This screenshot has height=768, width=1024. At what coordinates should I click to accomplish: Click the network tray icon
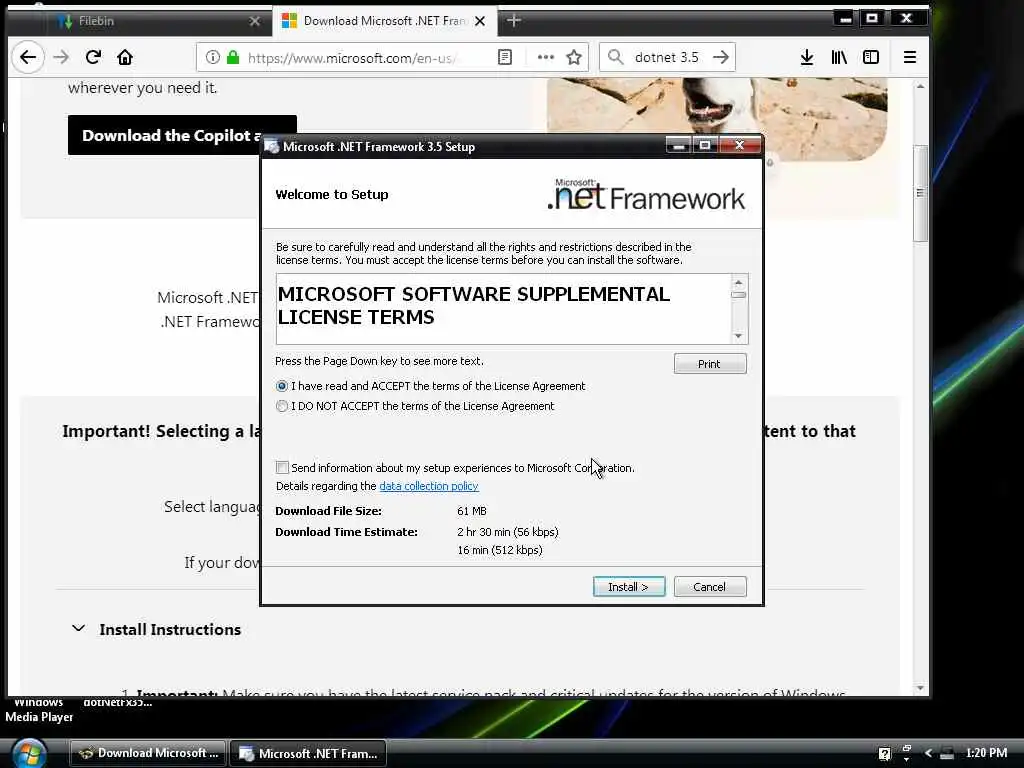(947, 754)
